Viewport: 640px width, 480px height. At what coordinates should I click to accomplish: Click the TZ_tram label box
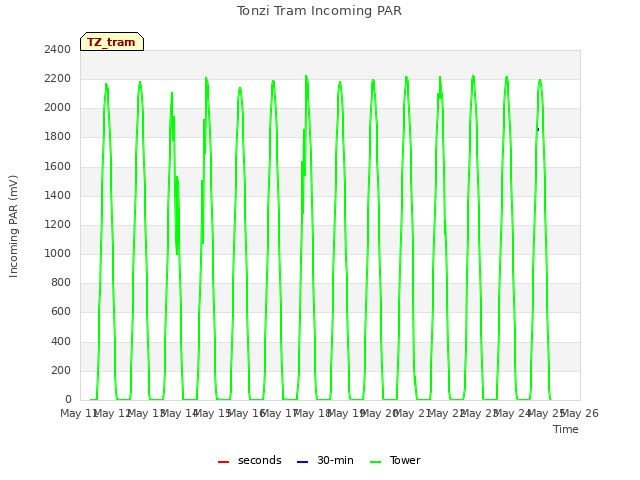[x=112, y=42]
